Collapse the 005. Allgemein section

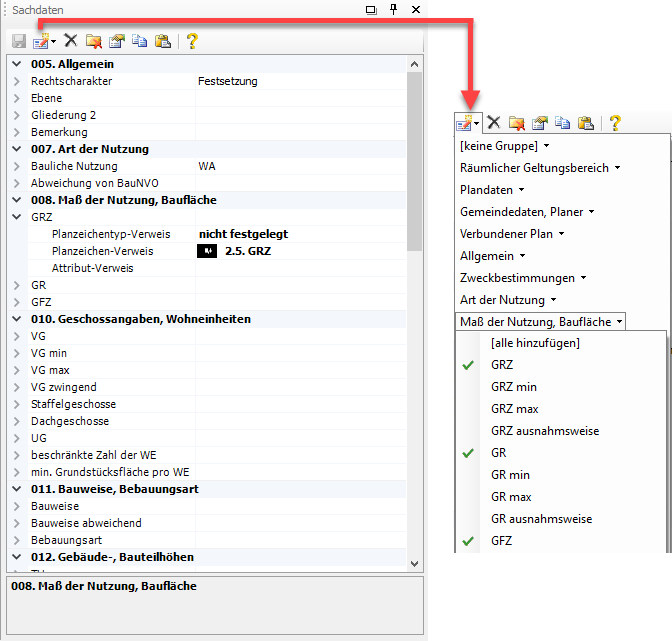17,64
